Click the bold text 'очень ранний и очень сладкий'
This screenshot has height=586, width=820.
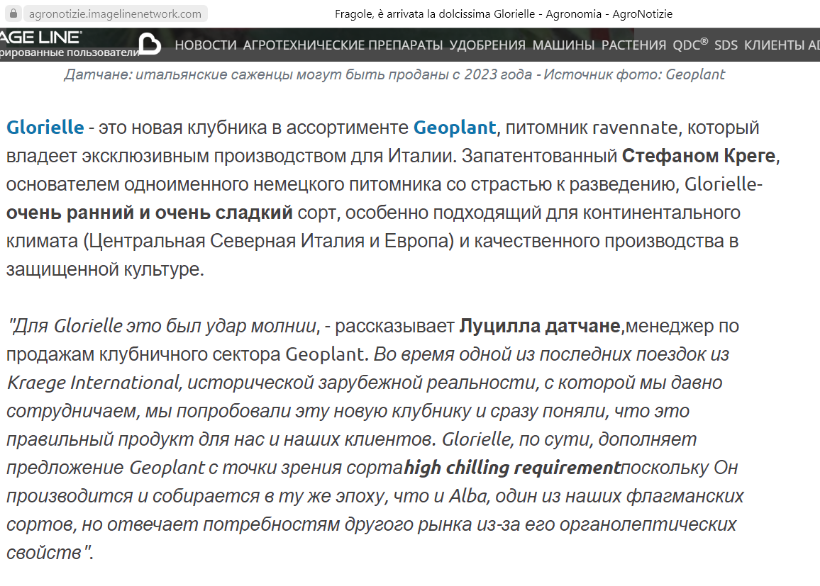point(149,213)
